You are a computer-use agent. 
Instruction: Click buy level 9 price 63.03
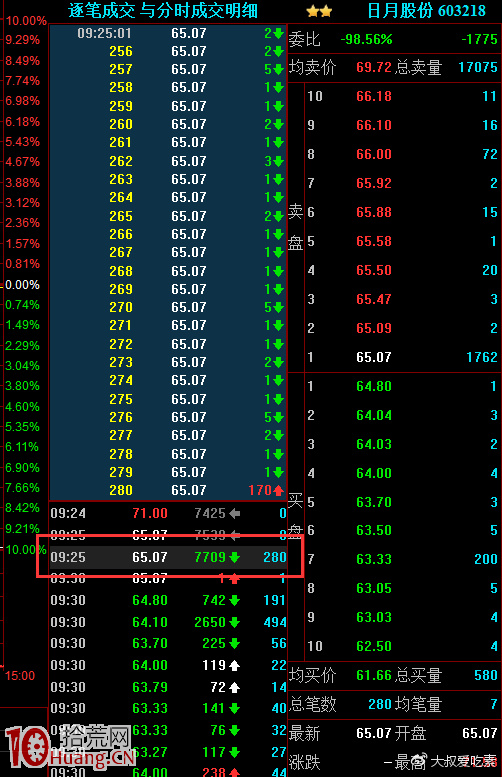coord(374,617)
